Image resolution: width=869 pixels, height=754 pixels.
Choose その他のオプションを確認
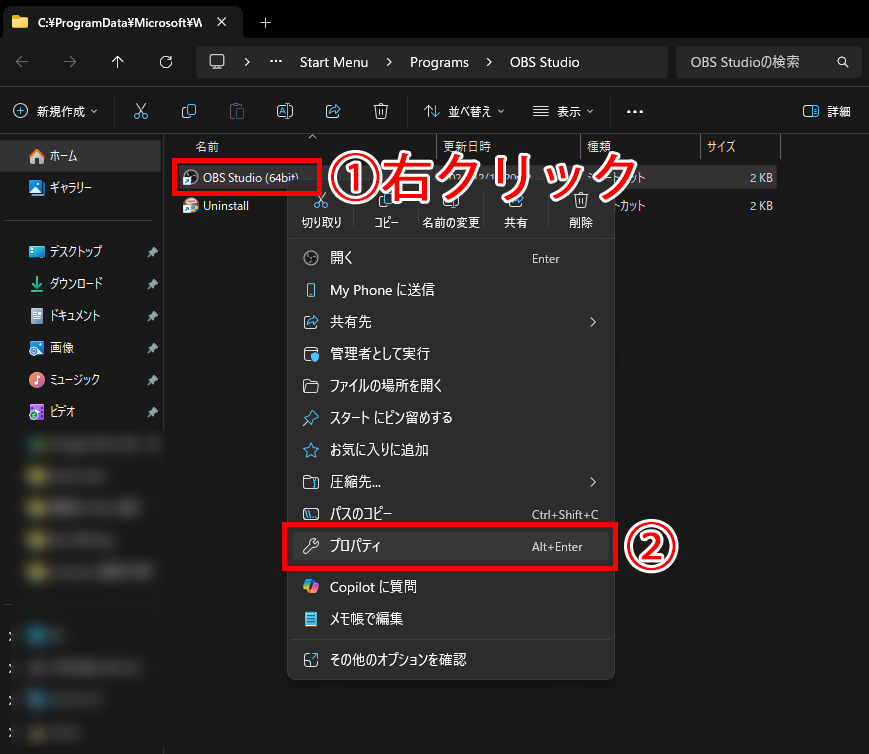451,660
